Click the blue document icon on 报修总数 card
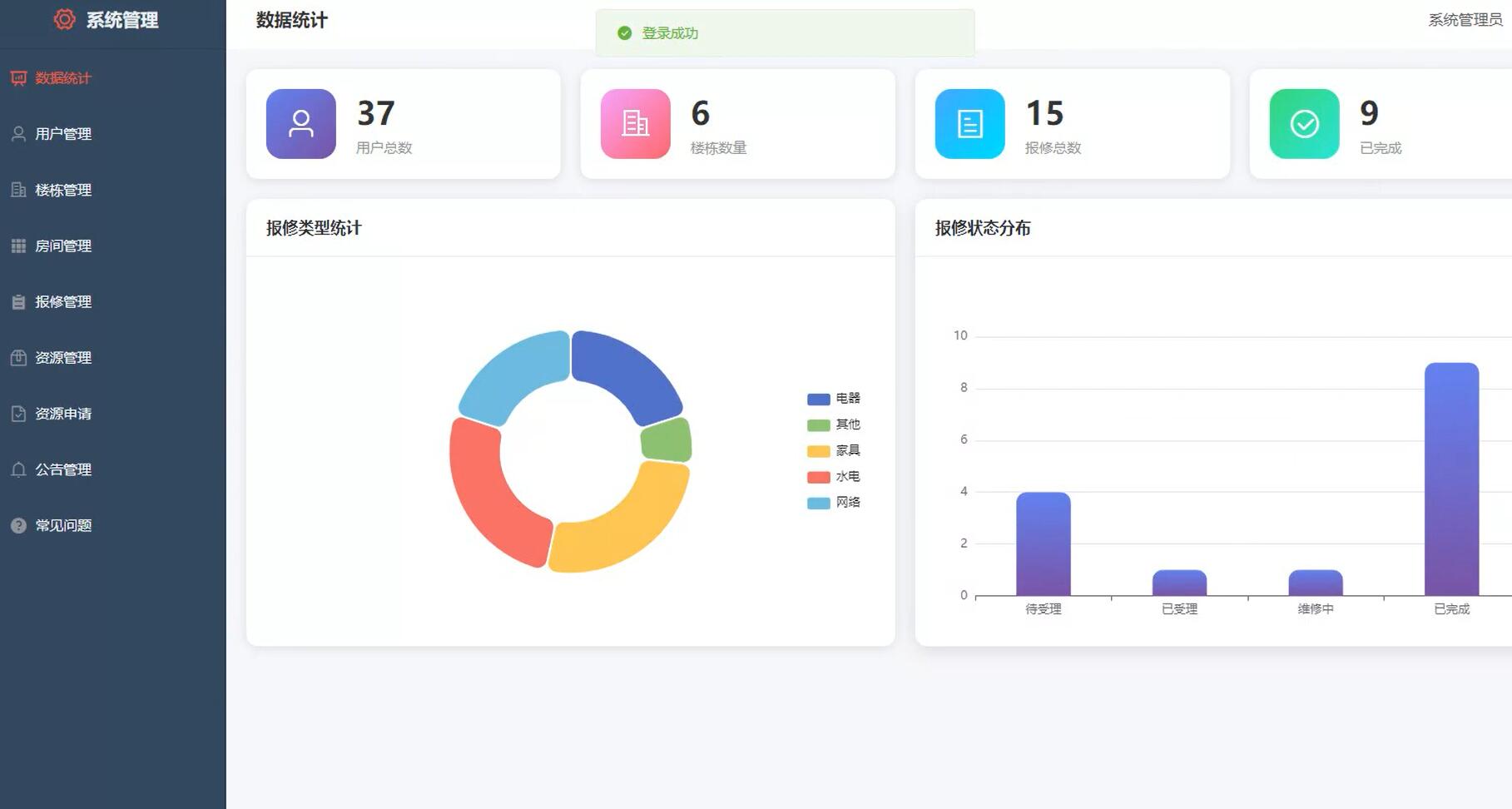This screenshot has width=1512, height=809. pyautogui.click(x=970, y=124)
